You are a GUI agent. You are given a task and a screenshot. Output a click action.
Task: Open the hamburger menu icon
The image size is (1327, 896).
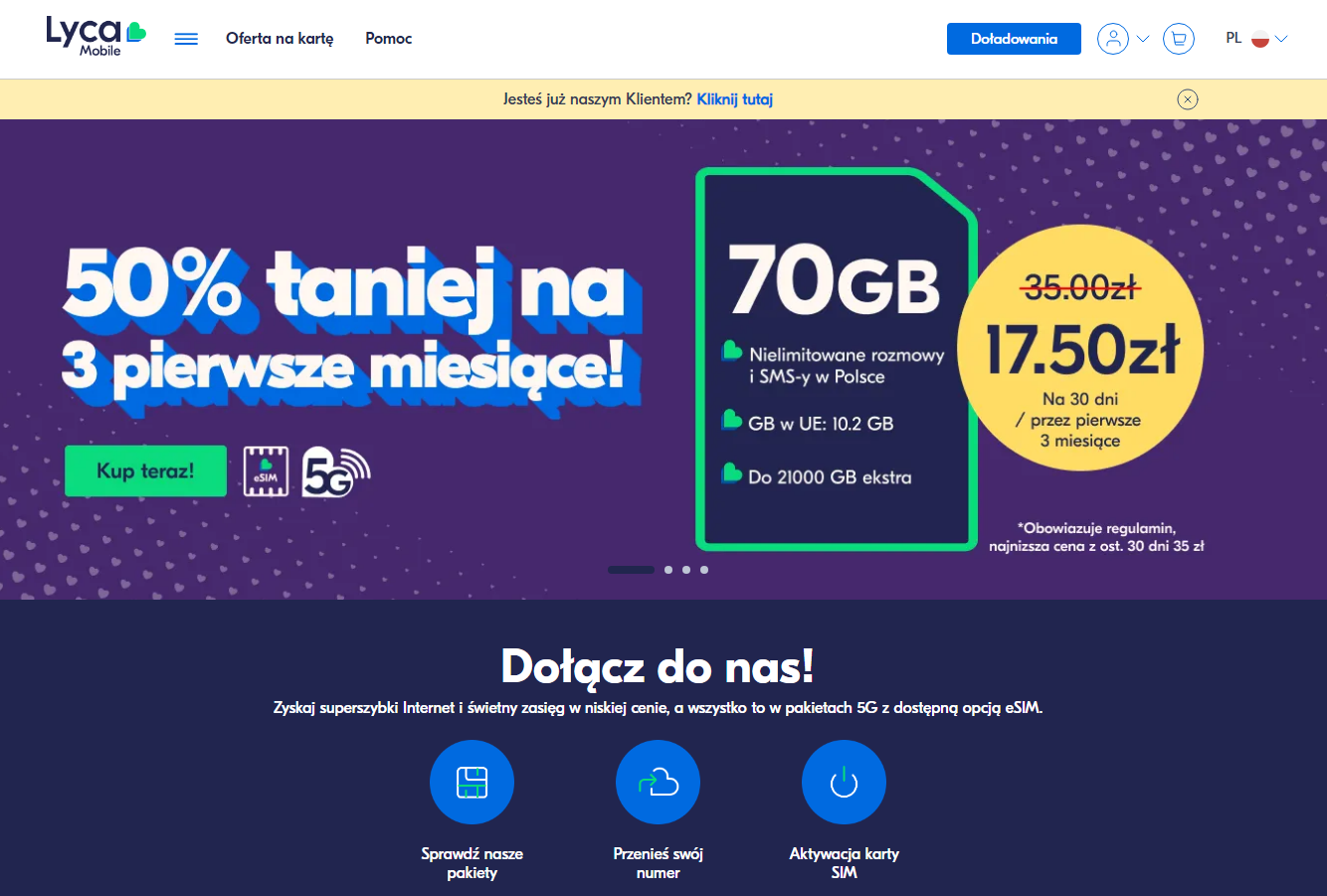[x=186, y=39]
